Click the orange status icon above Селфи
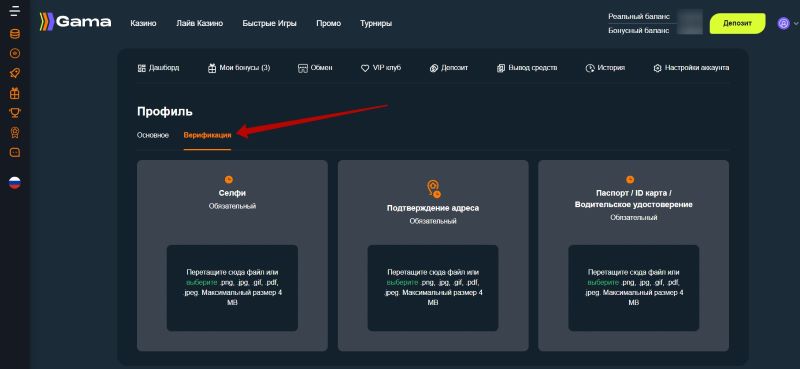Screen dimensions: 800x369 point(229,179)
